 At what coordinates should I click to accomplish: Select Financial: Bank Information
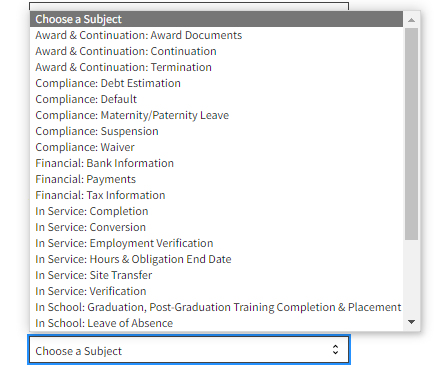pos(216,163)
